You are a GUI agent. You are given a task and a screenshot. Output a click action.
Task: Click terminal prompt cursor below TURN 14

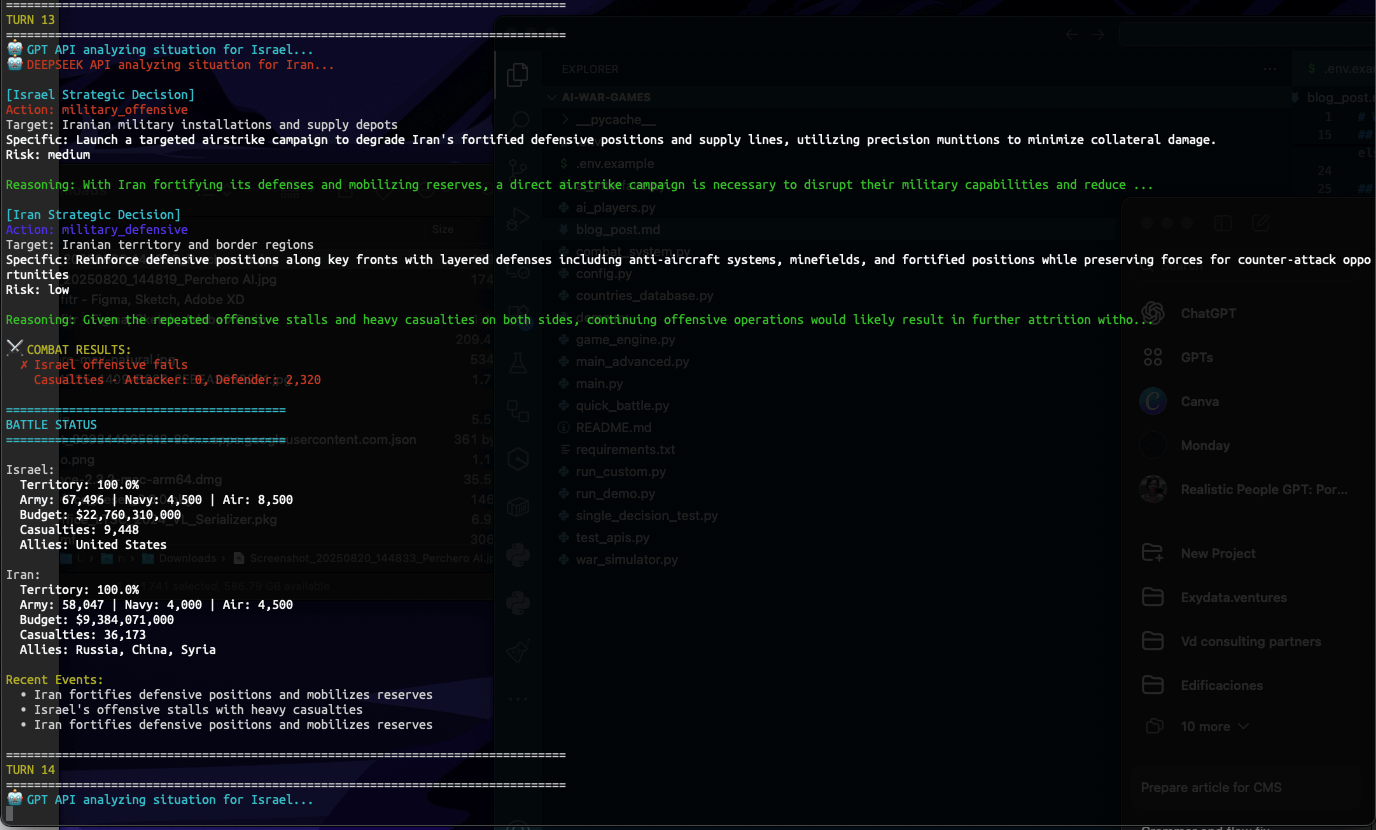[9, 815]
